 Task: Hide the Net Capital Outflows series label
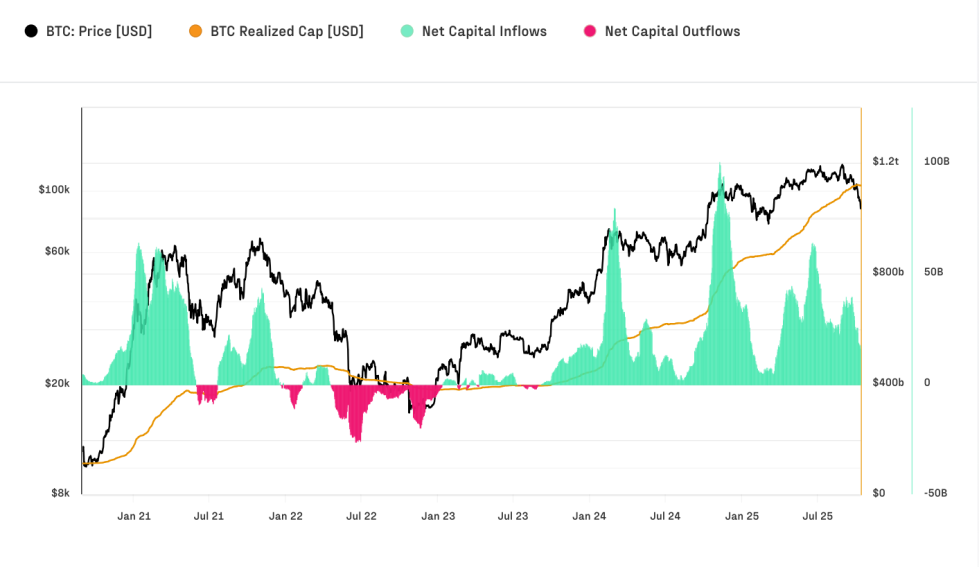pos(672,32)
